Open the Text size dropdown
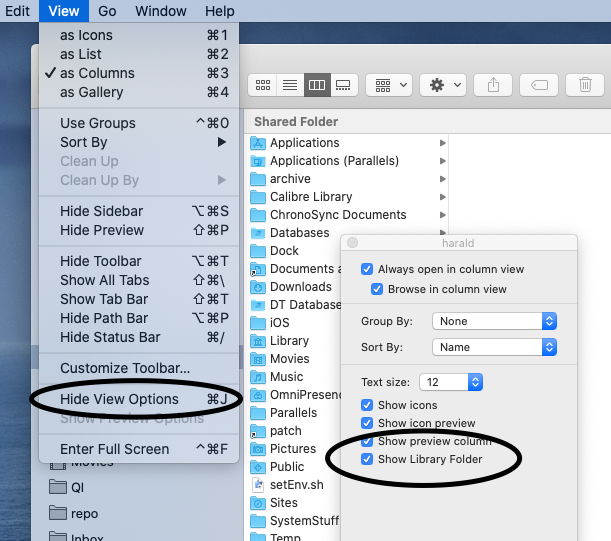 click(x=451, y=382)
